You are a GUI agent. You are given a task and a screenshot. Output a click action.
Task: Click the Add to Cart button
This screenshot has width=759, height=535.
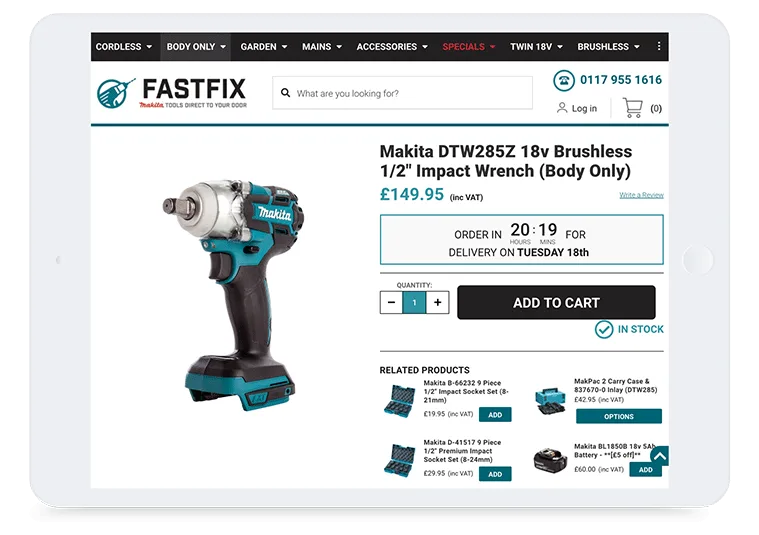[x=556, y=303]
